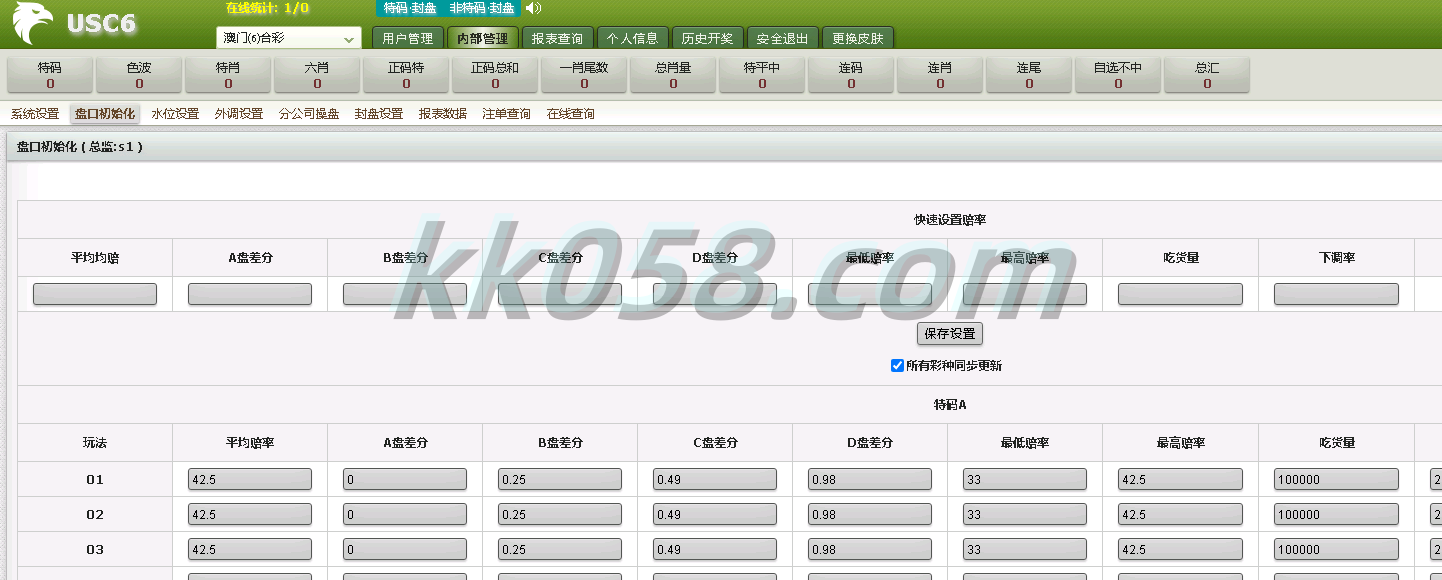Select the 自选不中 category button
This screenshot has height=580, width=1442.
click(1118, 75)
